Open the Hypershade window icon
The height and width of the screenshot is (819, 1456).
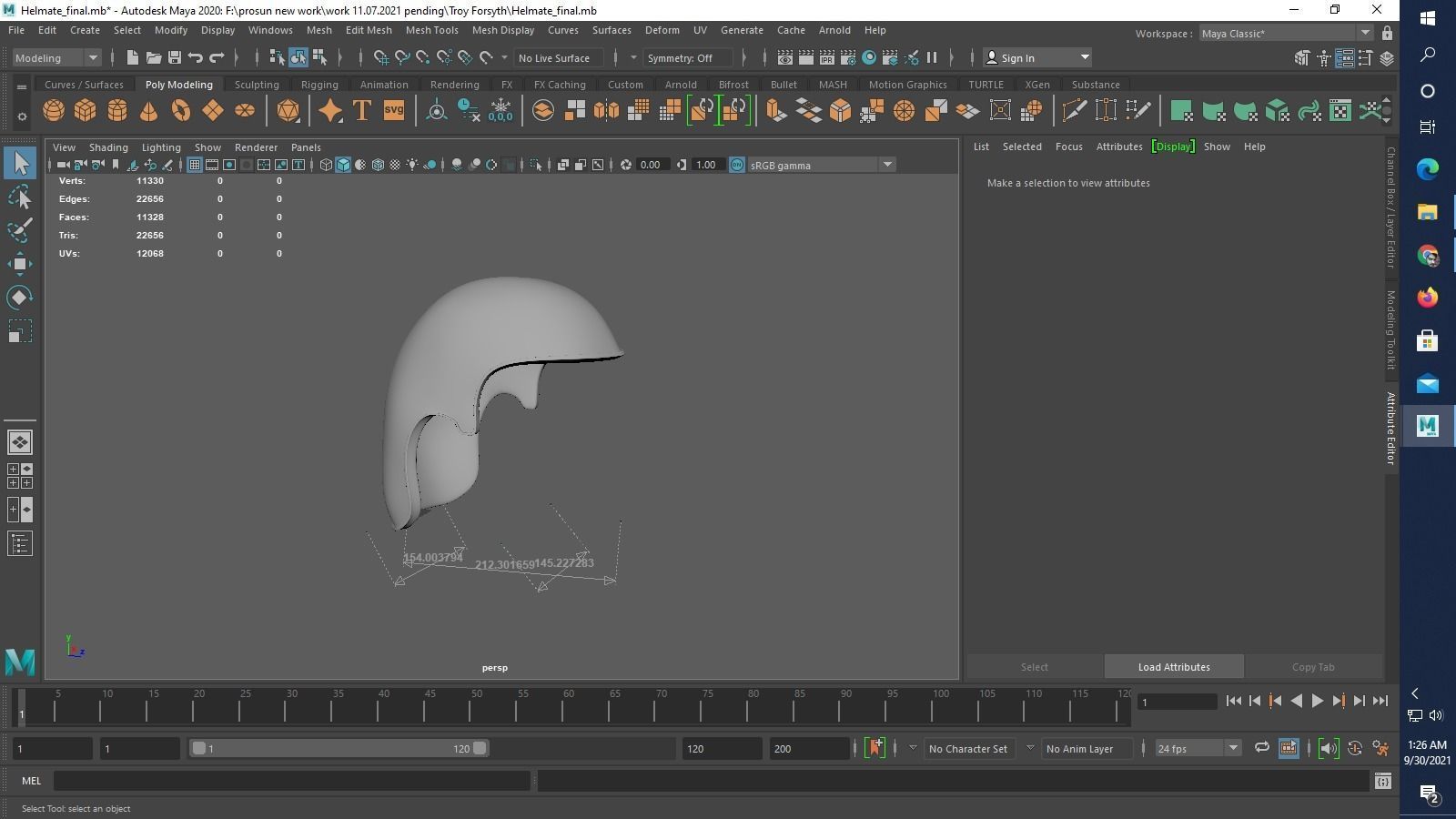click(x=869, y=57)
